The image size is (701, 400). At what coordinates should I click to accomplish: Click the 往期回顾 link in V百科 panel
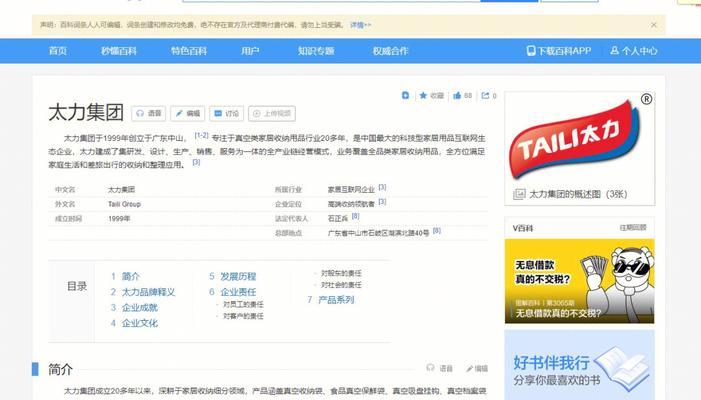(633, 227)
